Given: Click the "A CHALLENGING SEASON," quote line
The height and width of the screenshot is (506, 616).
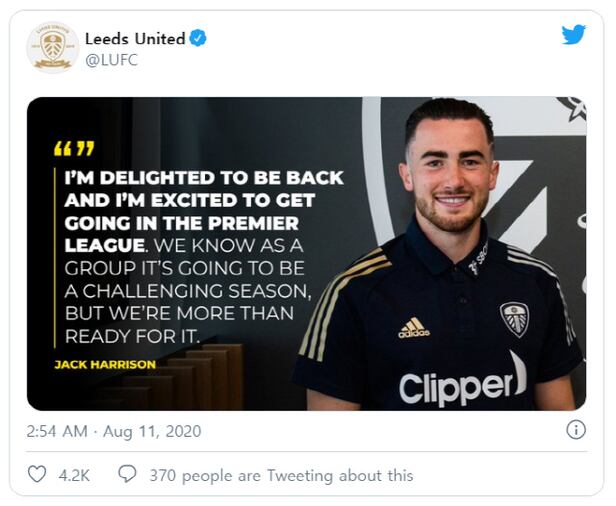Looking at the screenshot, I should click(x=189, y=291).
